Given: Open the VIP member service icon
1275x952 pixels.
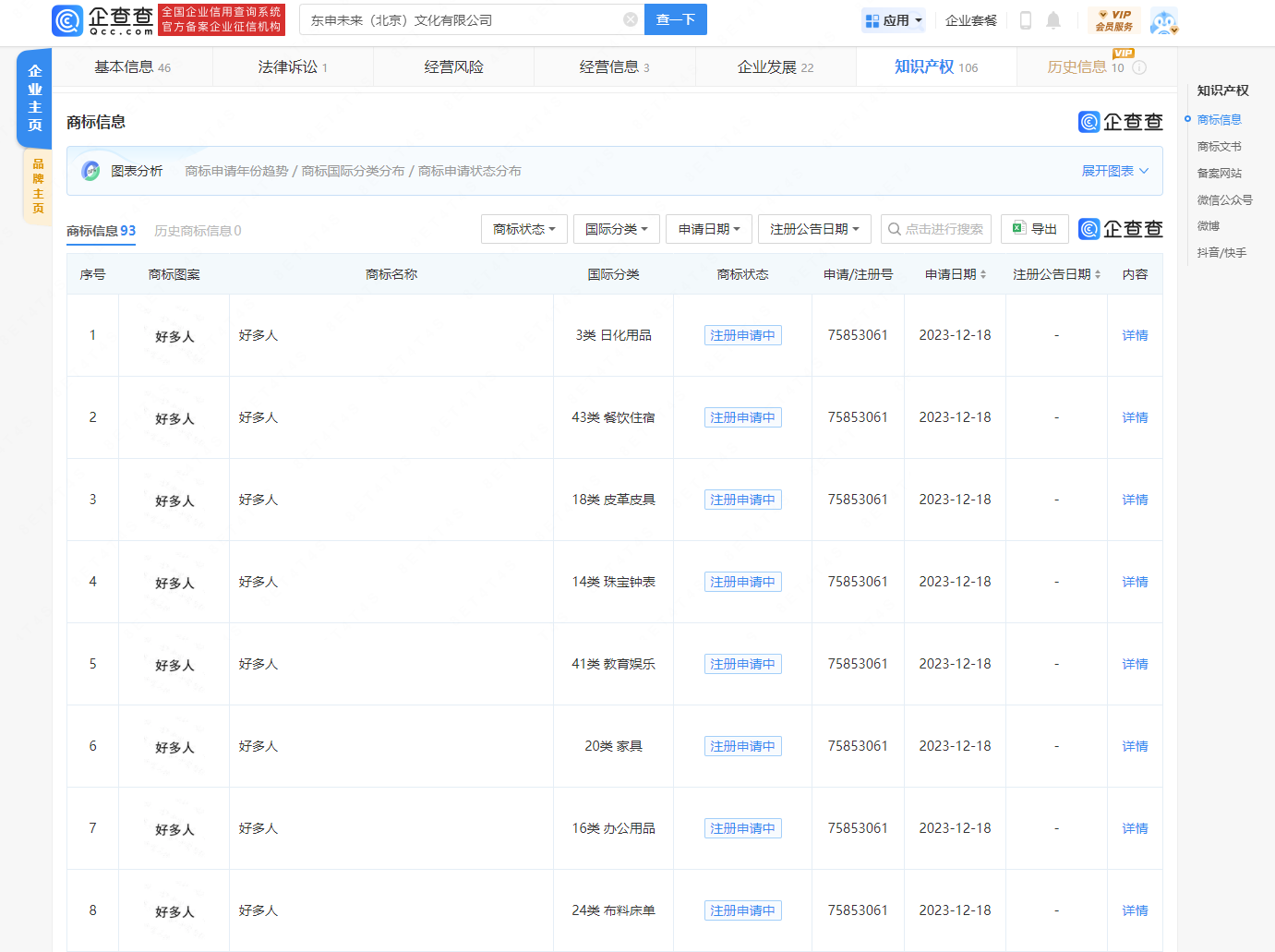Looking at the screenshot, I should (x=1114, y=20).
